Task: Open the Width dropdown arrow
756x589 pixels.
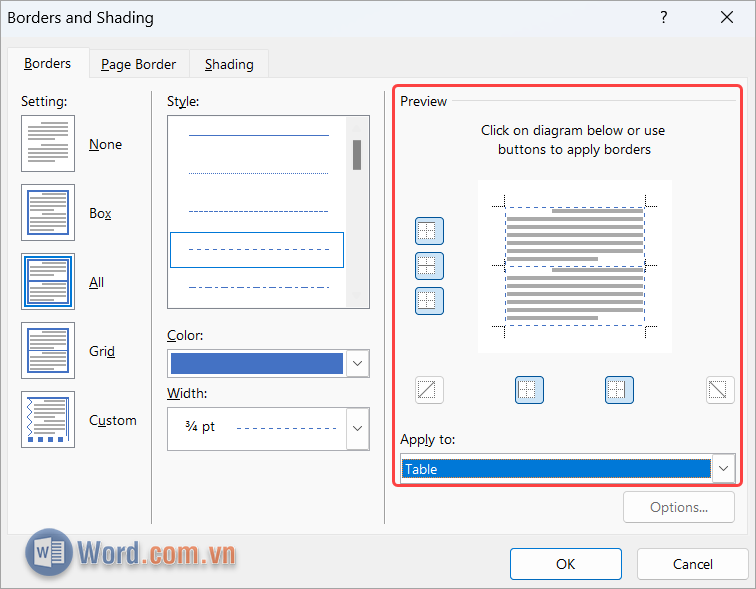Action: (x=357, y=428)
